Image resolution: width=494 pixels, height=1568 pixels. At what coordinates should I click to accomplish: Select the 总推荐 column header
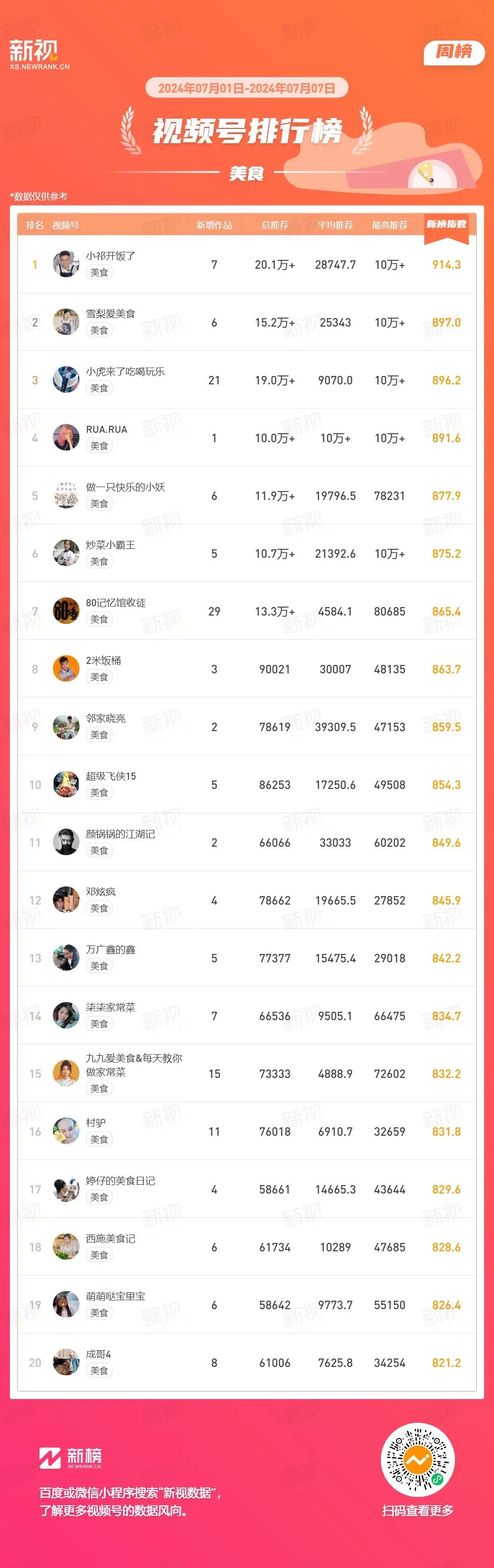click(x=274, y=225)
